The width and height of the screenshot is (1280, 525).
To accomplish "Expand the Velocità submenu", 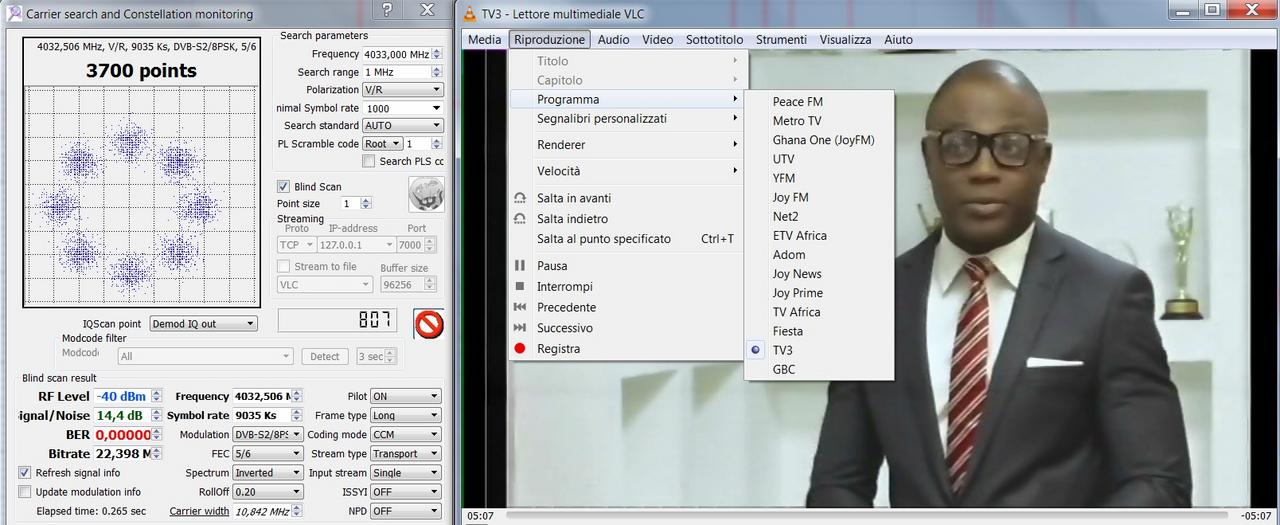I will 626,171.
